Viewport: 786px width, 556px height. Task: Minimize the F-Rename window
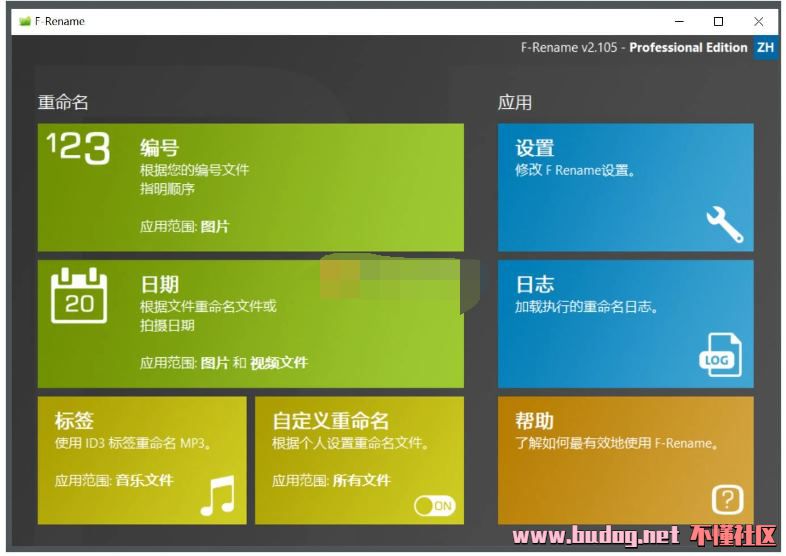click(x=679, y=21)
